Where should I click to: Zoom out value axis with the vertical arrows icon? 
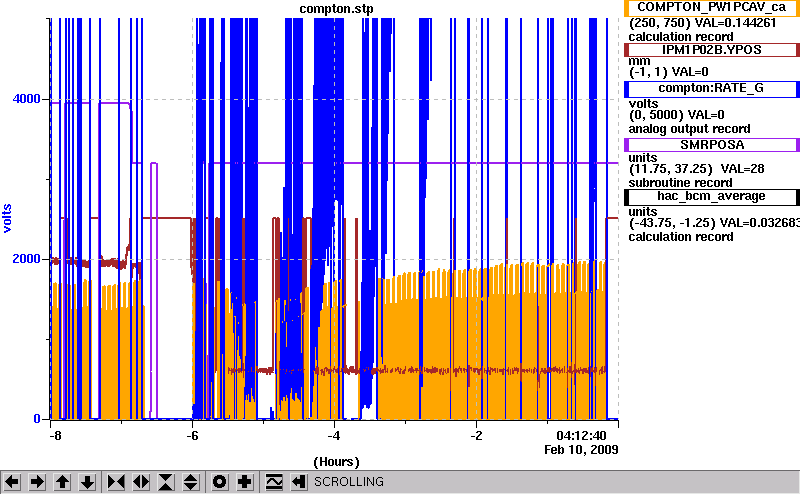191,482
